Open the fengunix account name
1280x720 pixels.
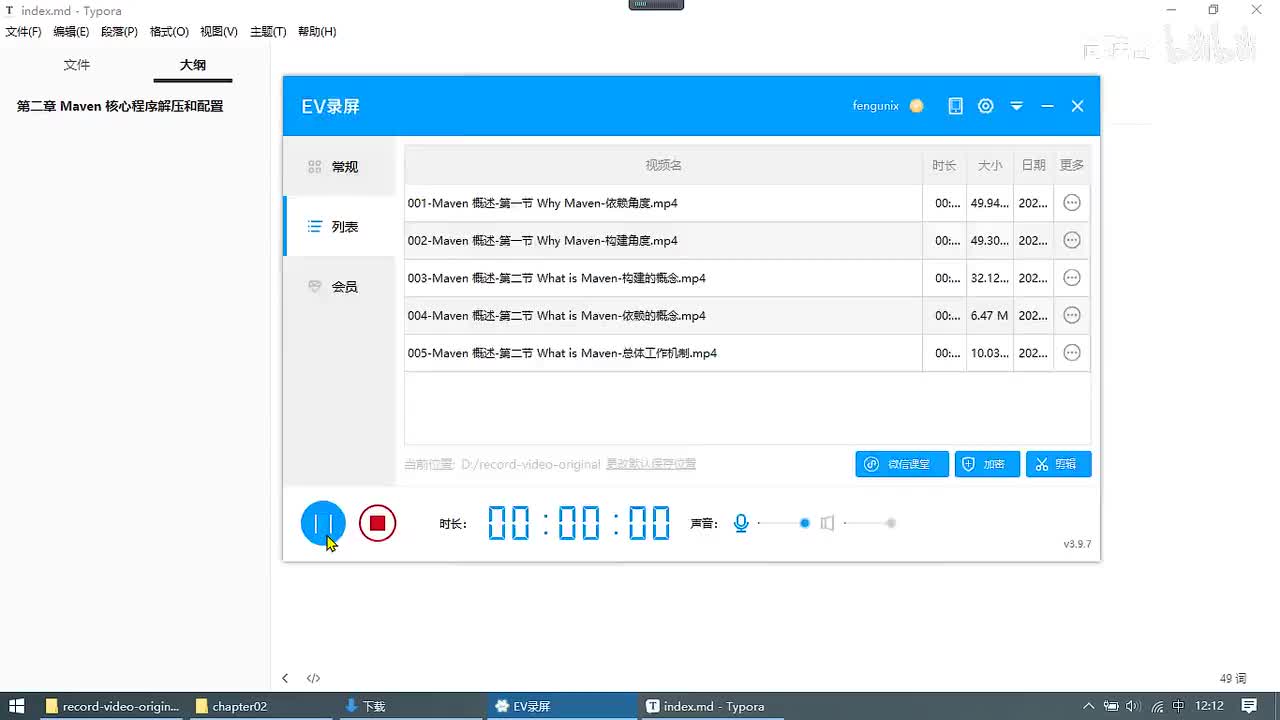point(876,106)
